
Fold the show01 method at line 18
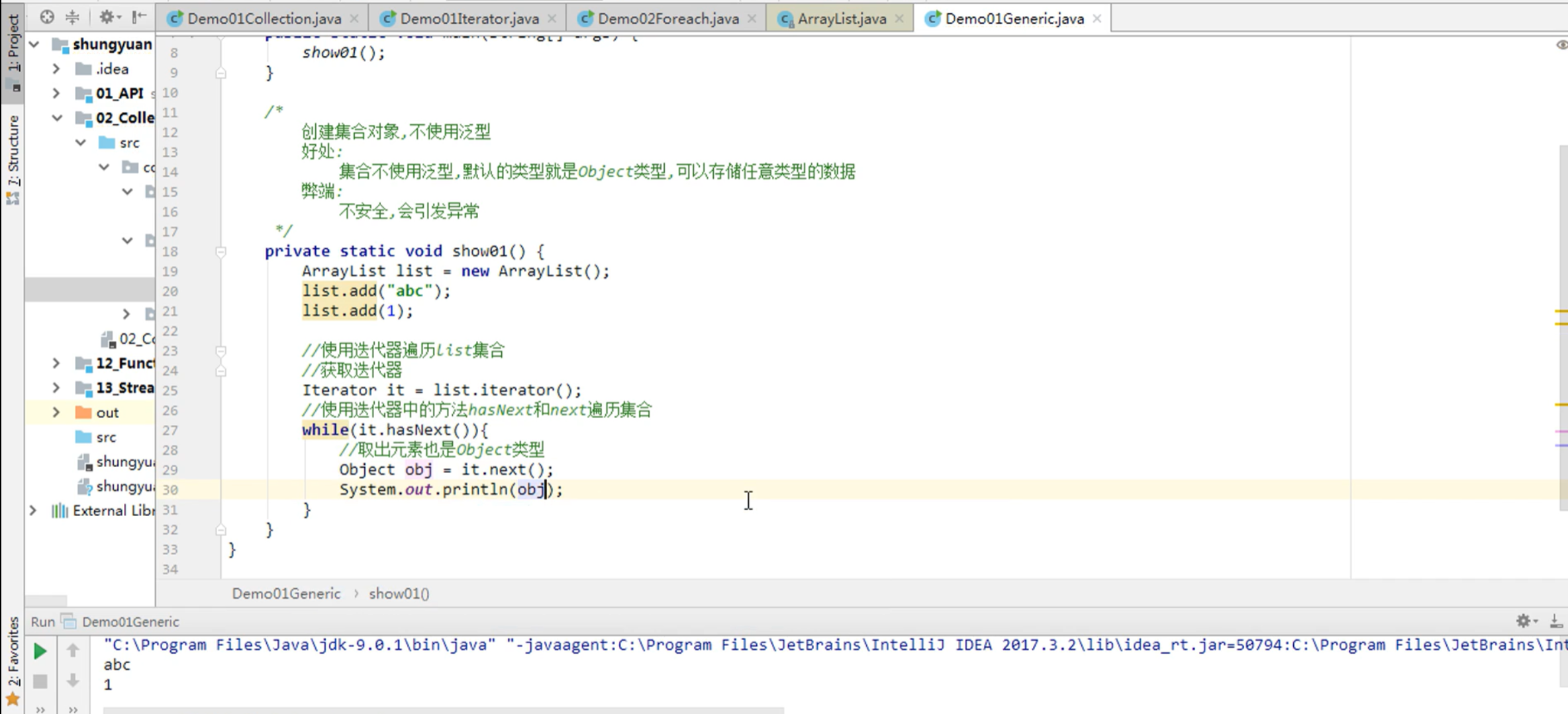coord(221,251)
